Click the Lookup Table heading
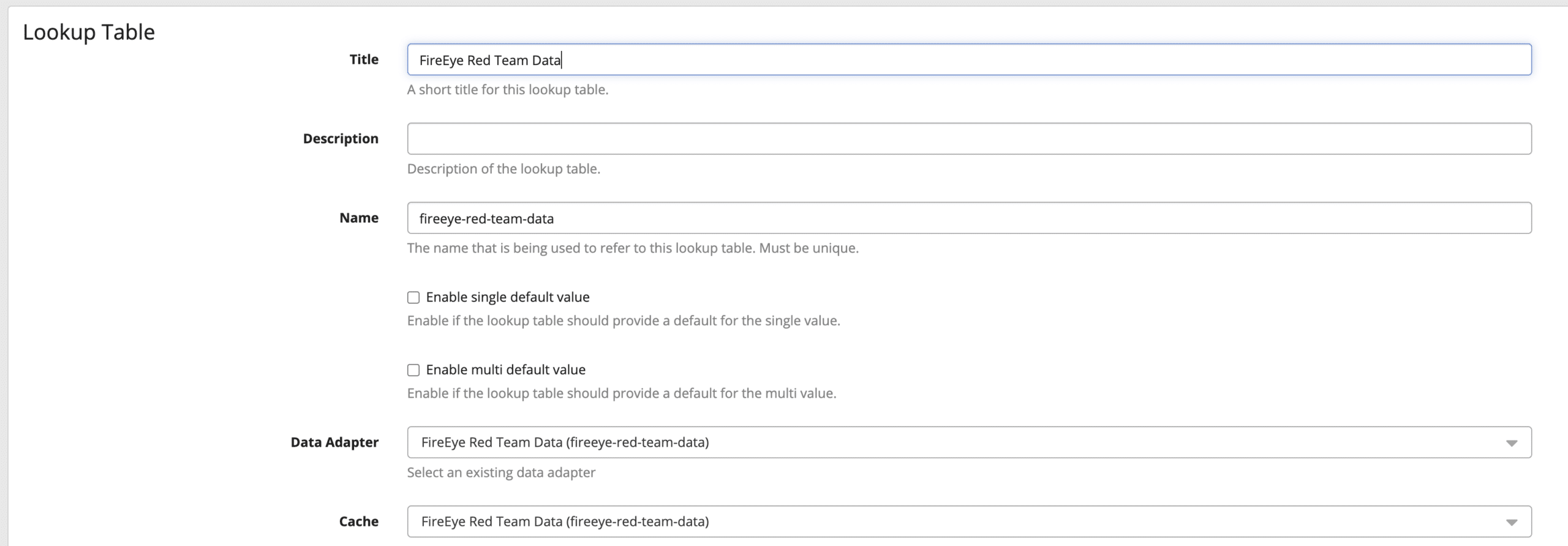Screen dimensions: 1568x546 tap(89, 32)
